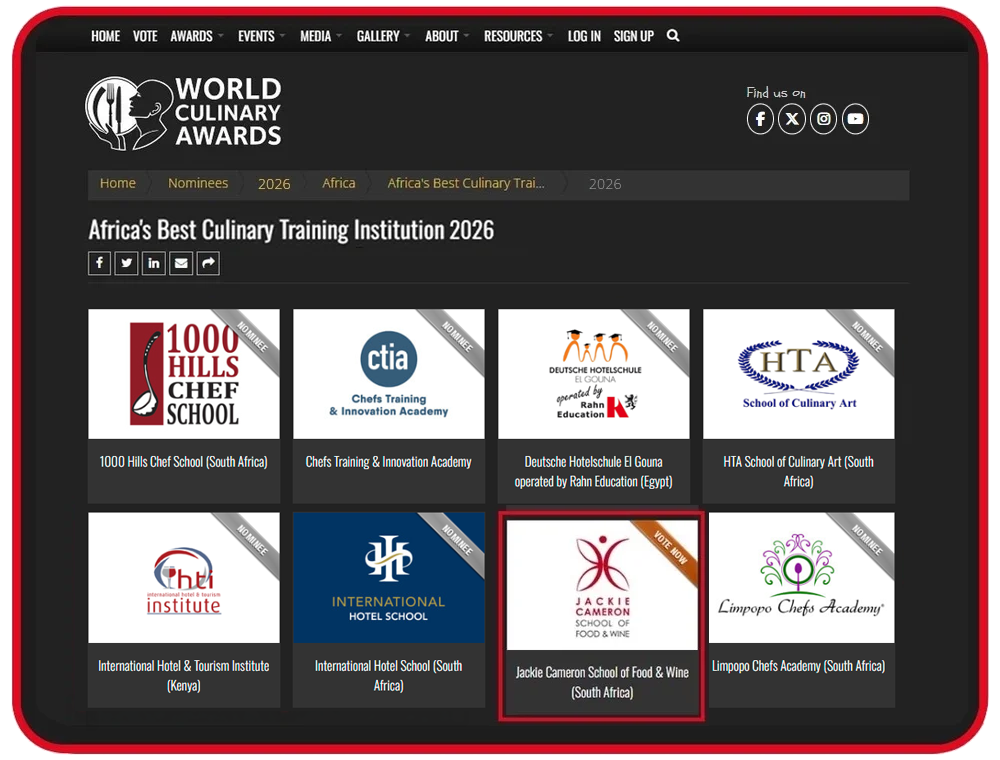This screenshot has height=760, width=1000.
Task: Expand the Gallery dropdown menu
Action: pos(383,36)
